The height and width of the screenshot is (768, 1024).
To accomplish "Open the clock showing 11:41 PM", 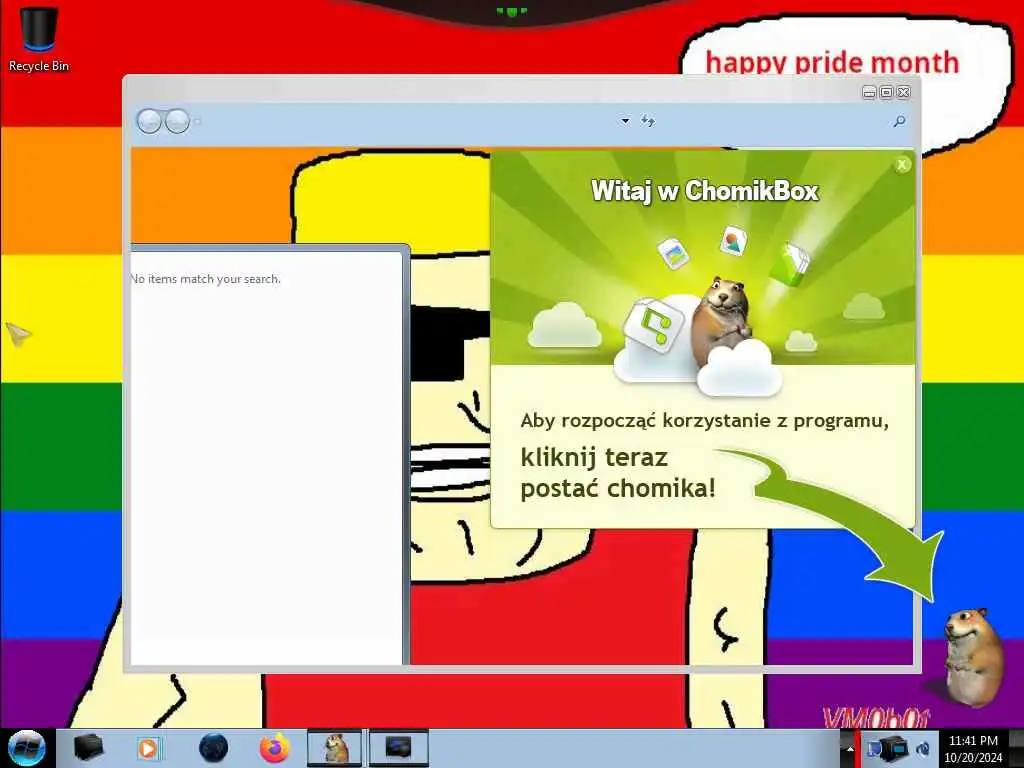I will (x=973, y=749).
